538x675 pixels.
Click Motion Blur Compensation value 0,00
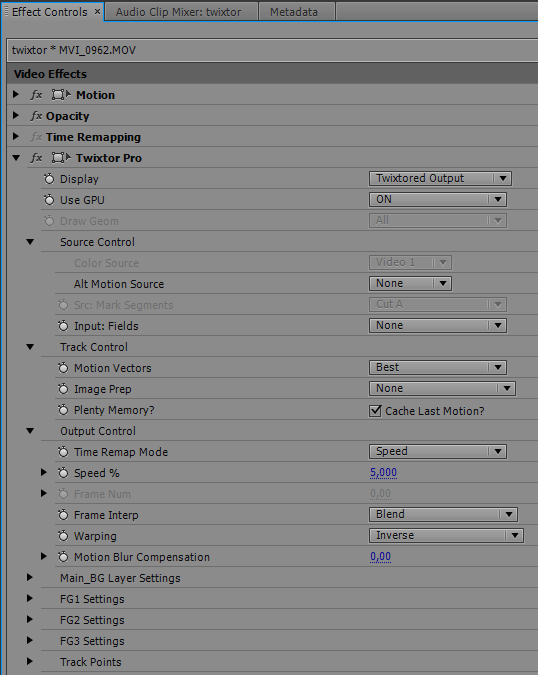pyautogui.click(x=380, y=557)
